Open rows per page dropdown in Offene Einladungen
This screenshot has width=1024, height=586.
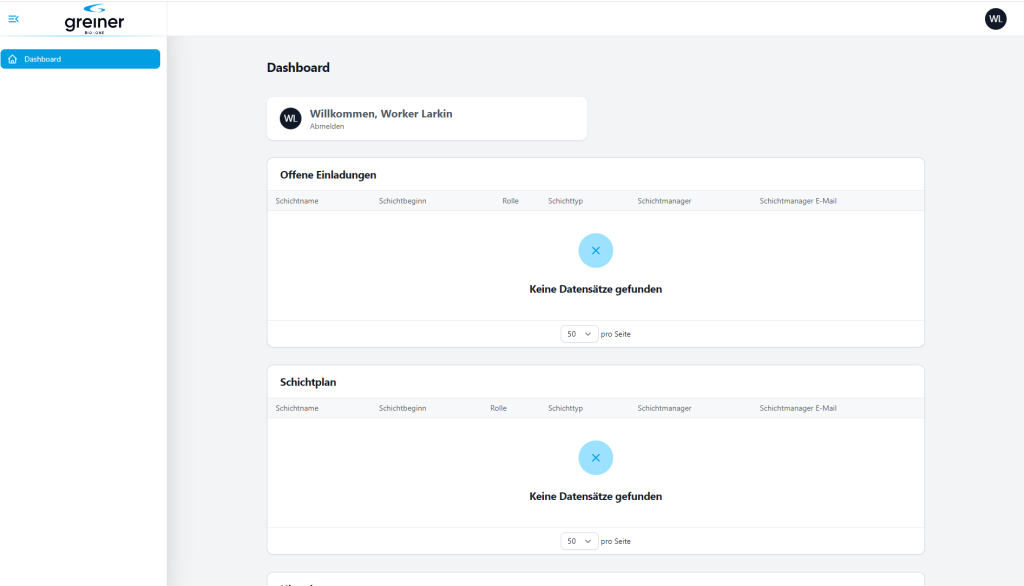579,334
